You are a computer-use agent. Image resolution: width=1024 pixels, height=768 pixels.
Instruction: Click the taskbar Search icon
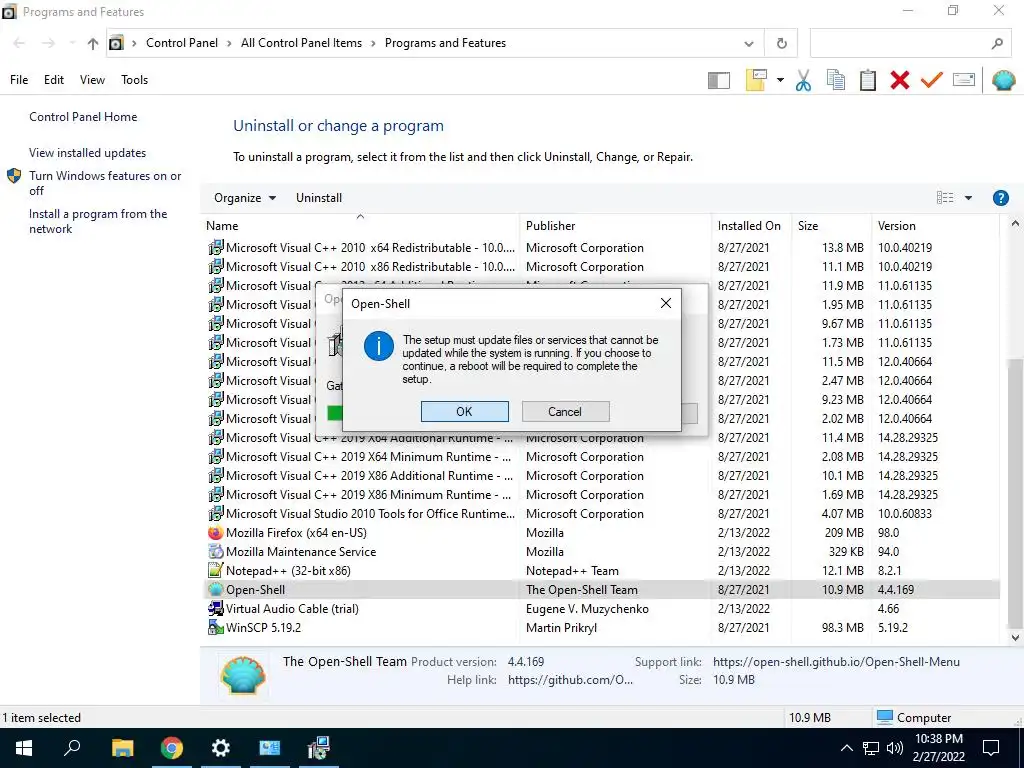72,748
